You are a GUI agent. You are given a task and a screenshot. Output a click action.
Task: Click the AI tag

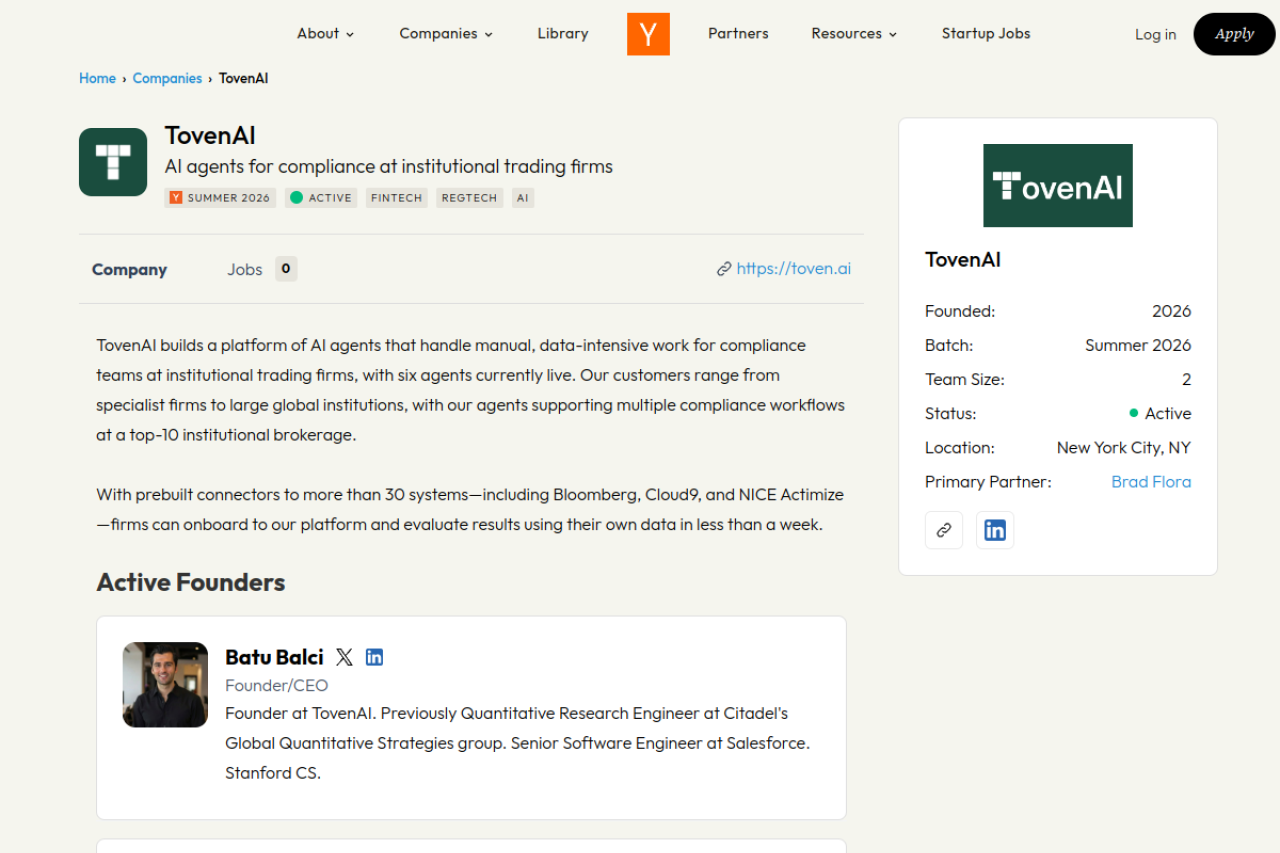pos(523,198)
